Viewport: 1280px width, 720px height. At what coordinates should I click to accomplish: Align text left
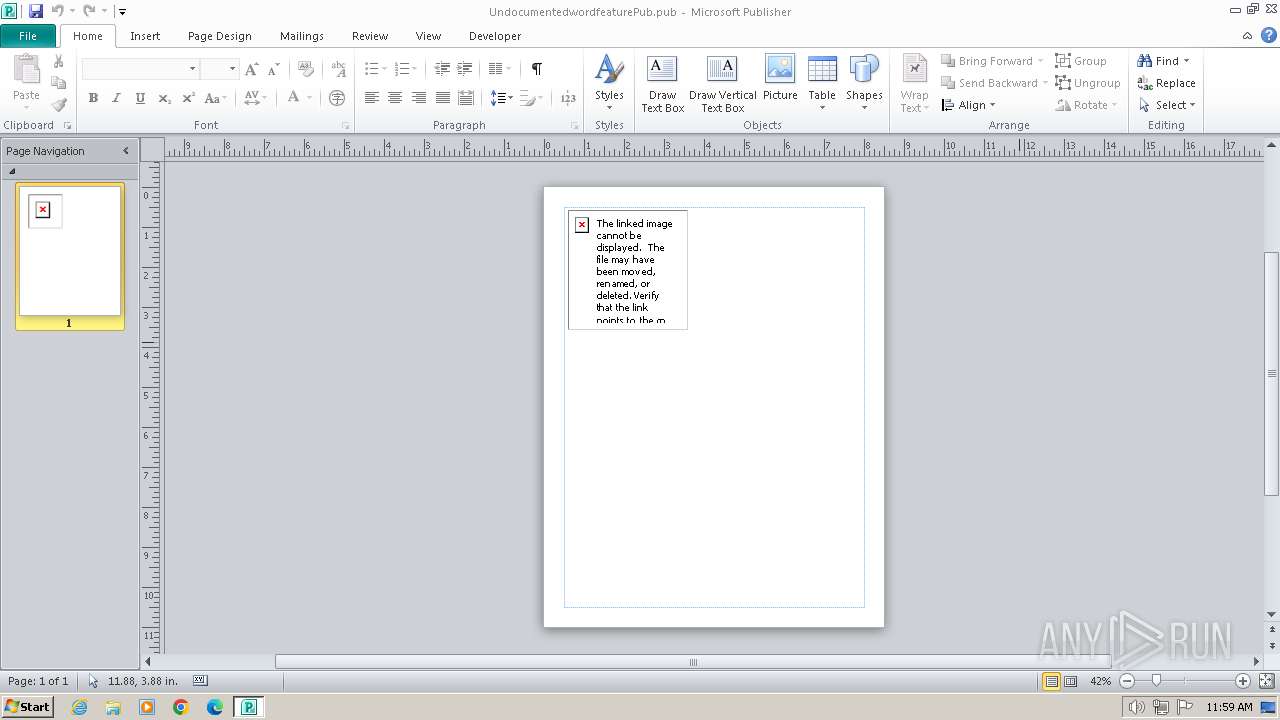tap(372, 98)
